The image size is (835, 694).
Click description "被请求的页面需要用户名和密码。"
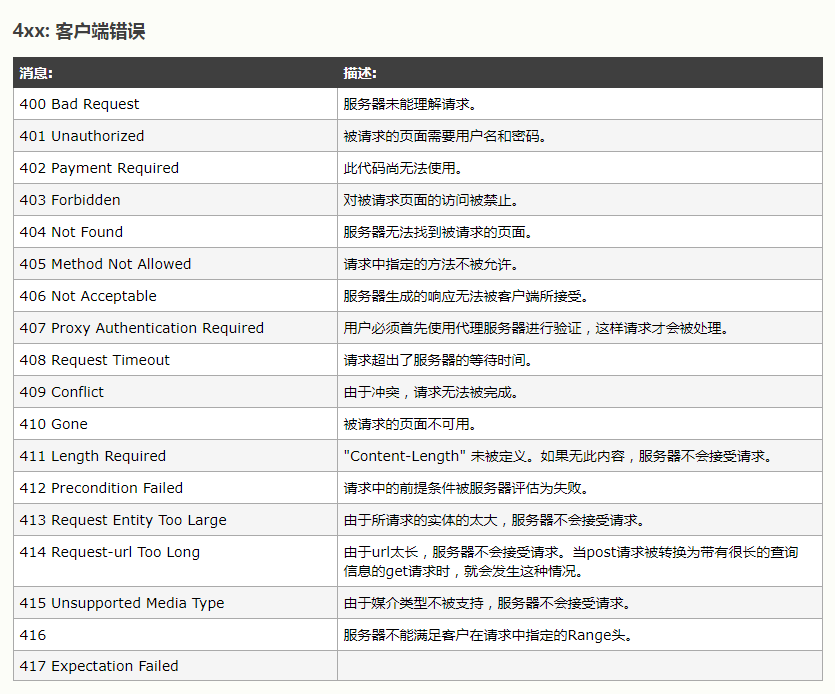(x=445, y=136)
